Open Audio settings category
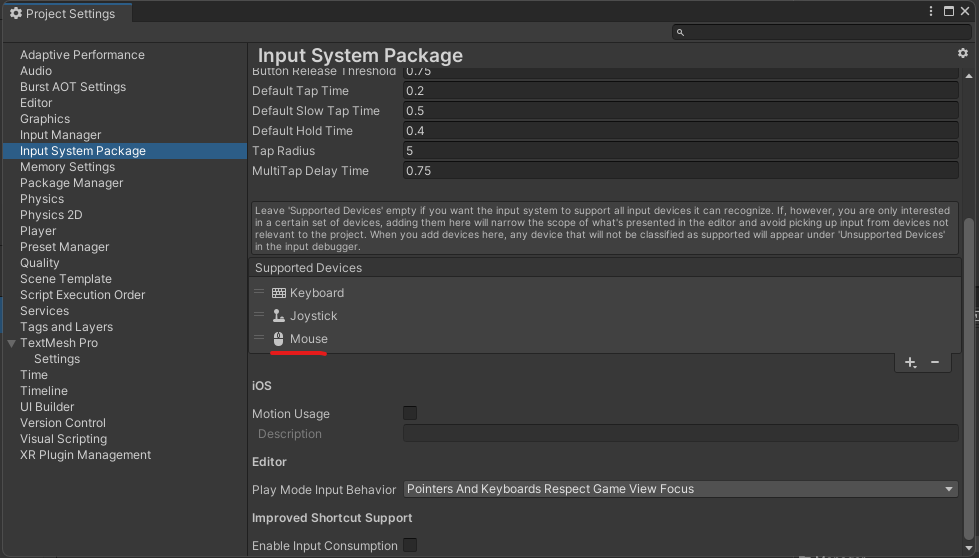The height and width of the screenshot is (558, 979). pos(36,71)
